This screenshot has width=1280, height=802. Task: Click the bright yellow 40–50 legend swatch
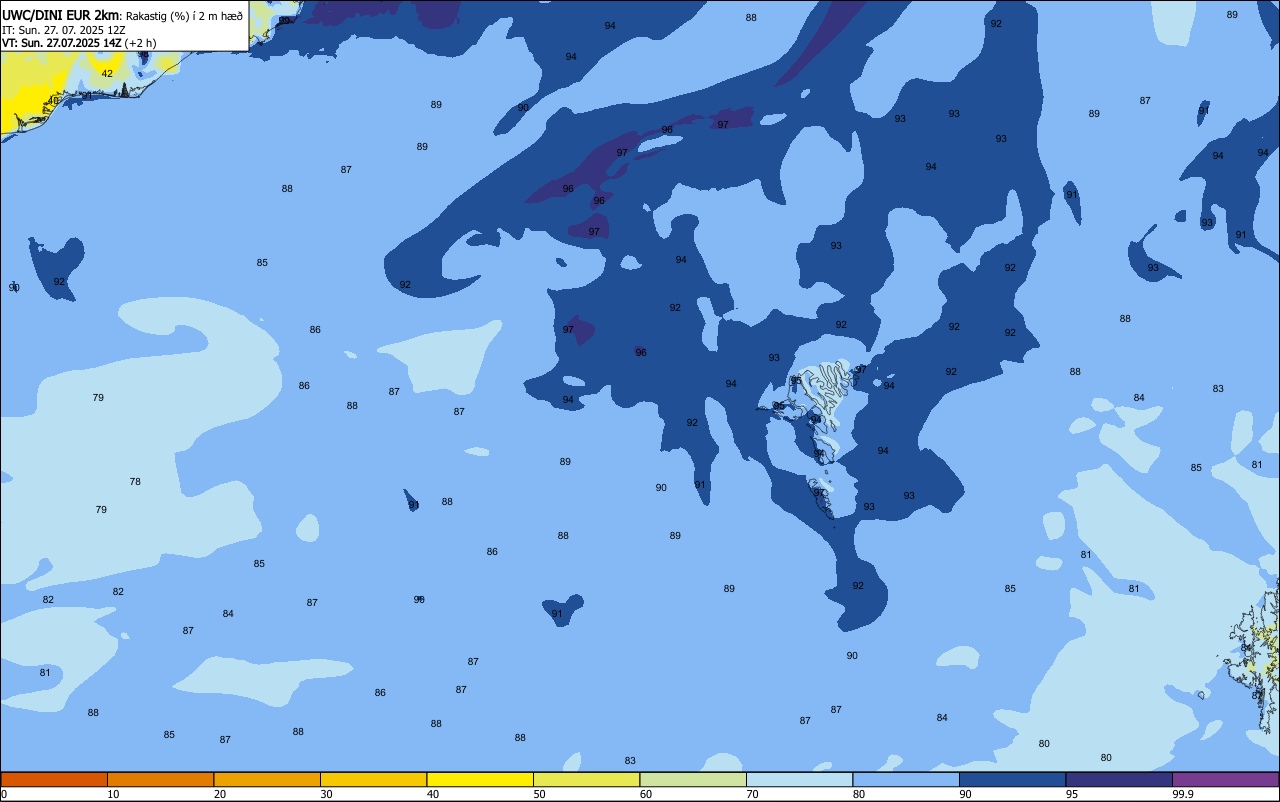pos(480,779)
